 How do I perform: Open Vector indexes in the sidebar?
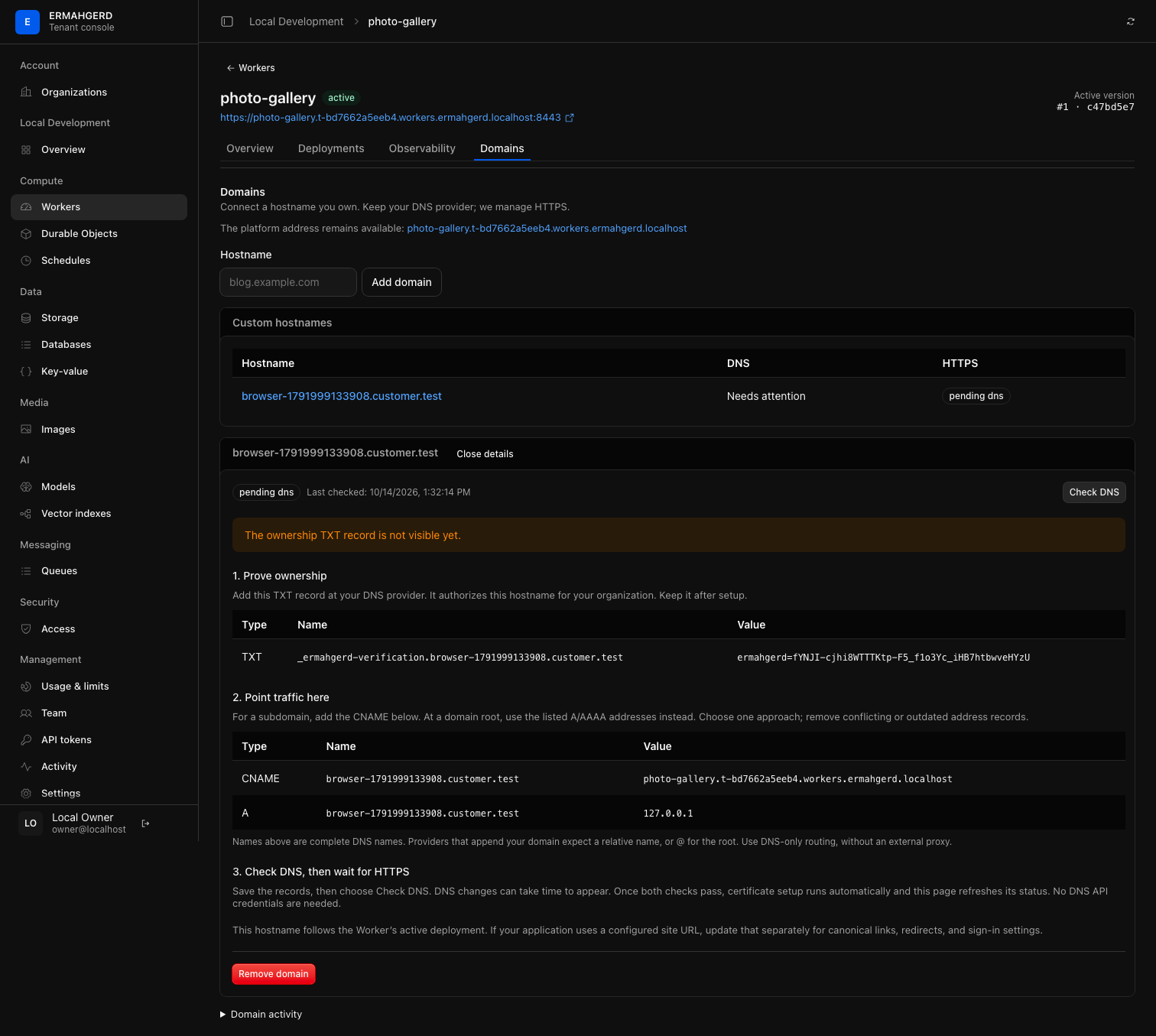click(x=99, y=514)
